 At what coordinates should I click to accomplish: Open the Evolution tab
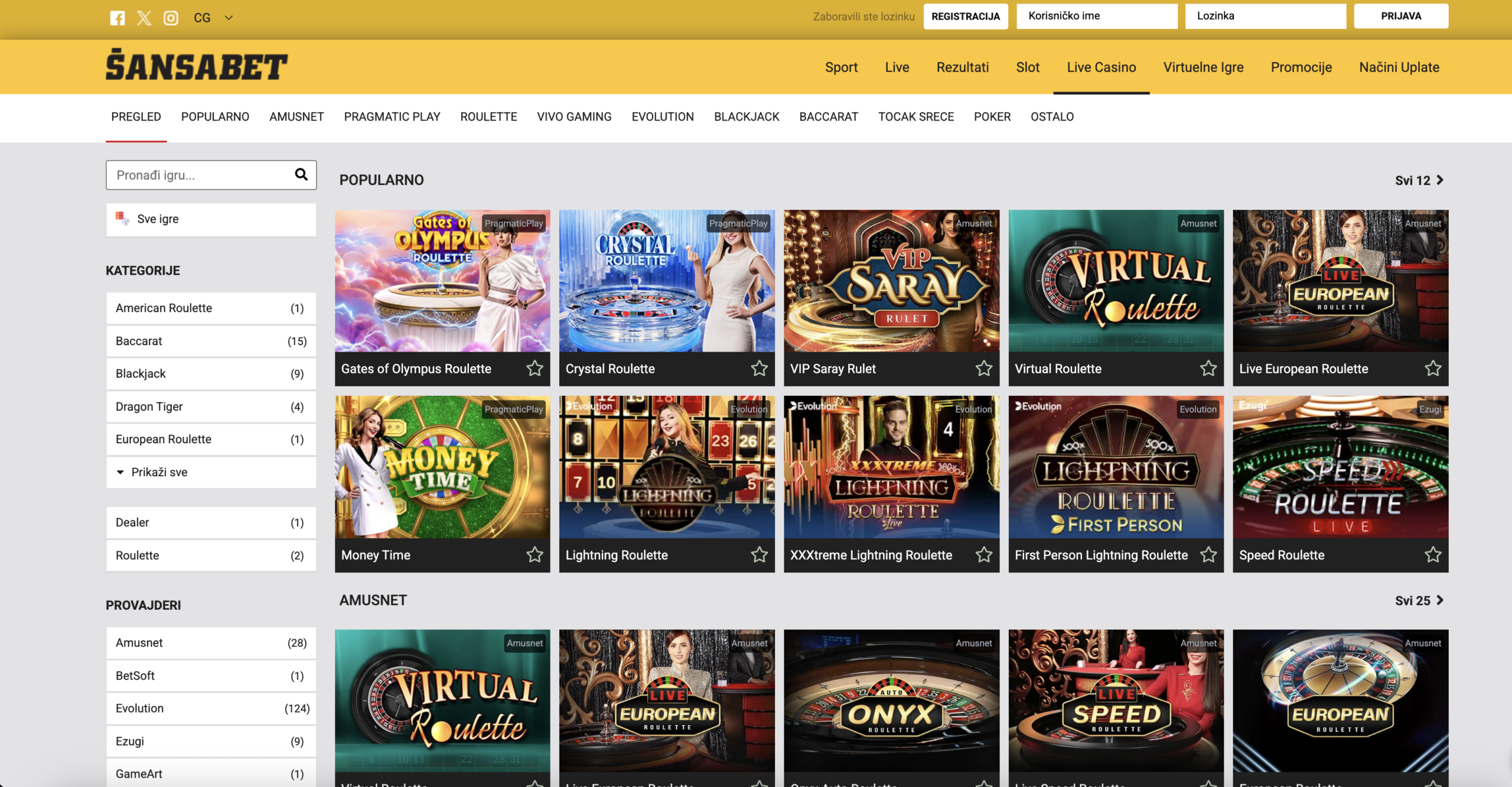(663, 117)
